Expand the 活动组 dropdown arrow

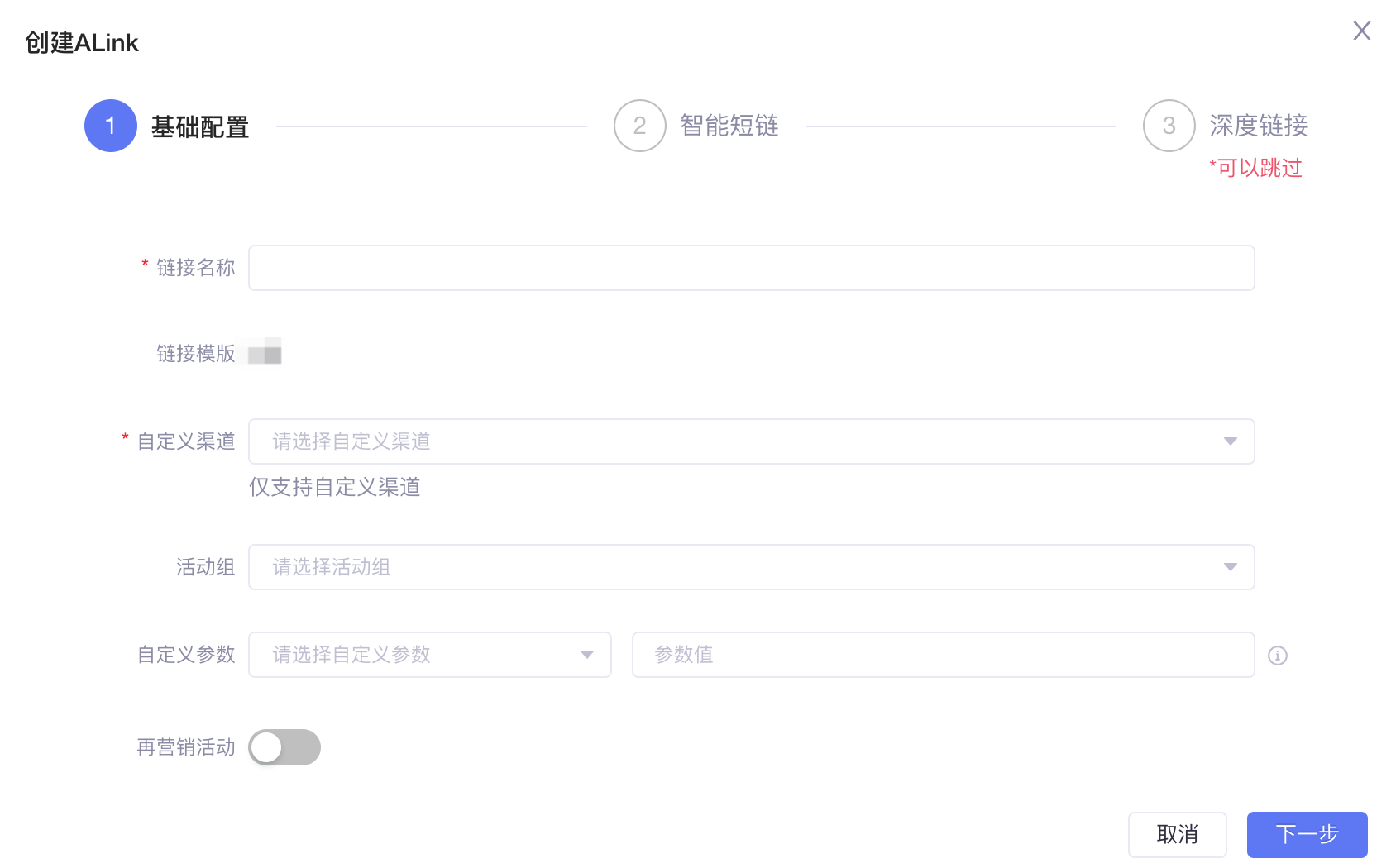1231,567
